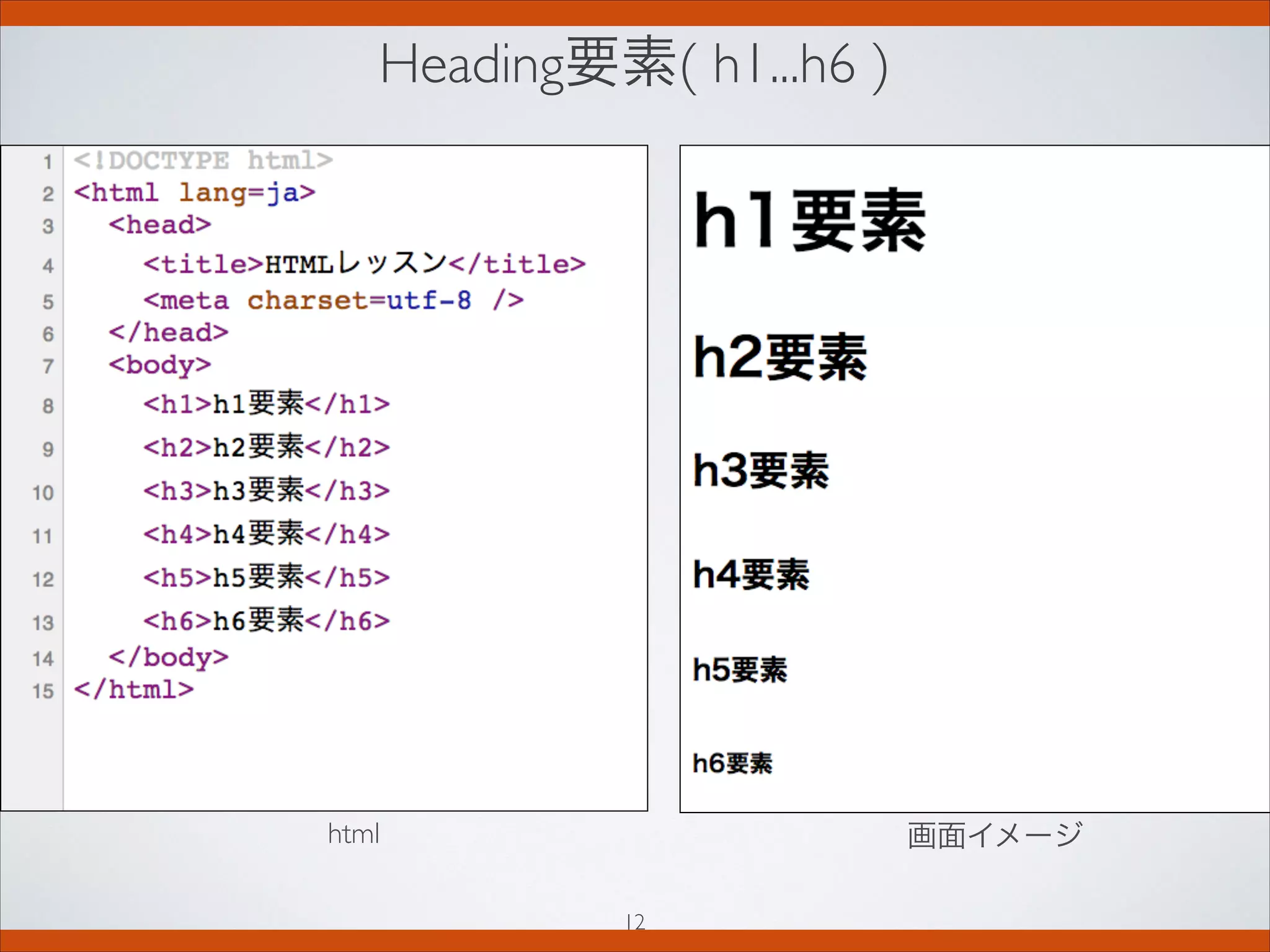
Task: Click the "<h4>h4要素</h4>" code line
Action: pos(267,534)
